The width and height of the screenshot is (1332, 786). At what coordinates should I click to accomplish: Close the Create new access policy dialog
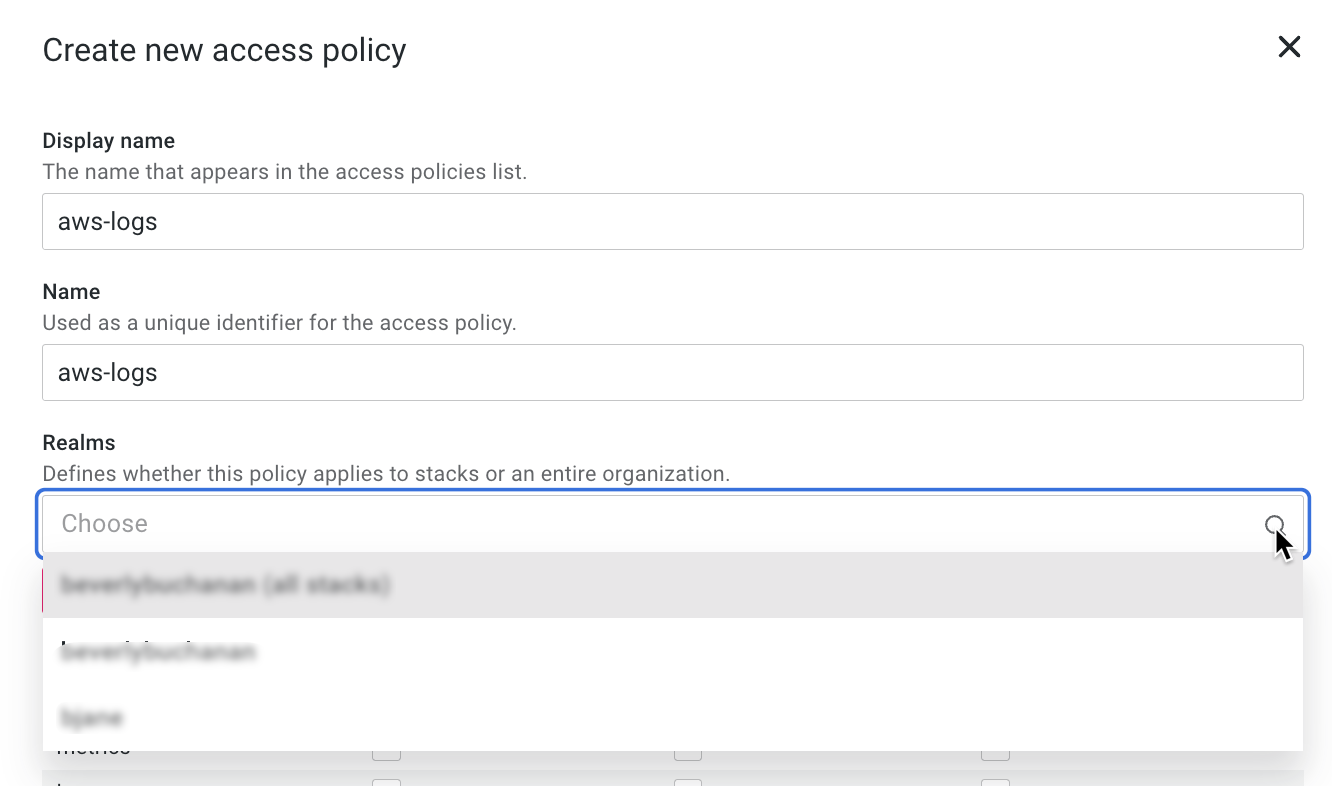pos(1289,47)
